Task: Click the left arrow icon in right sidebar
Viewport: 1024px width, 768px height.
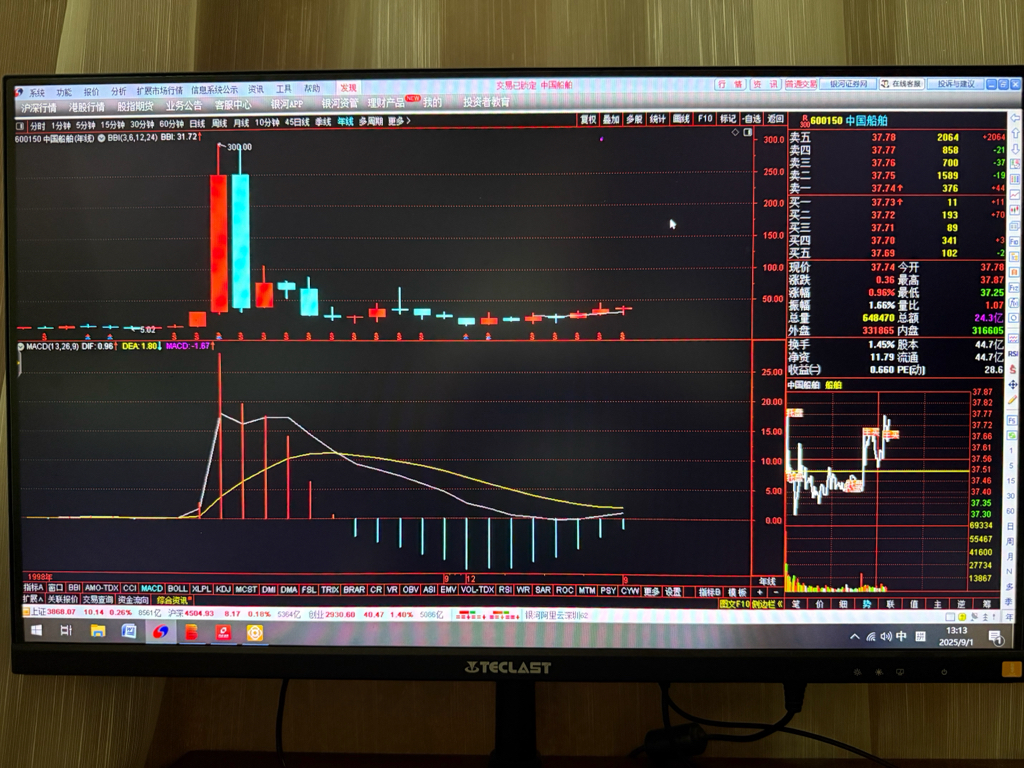Action: (x=1015, y=118)
